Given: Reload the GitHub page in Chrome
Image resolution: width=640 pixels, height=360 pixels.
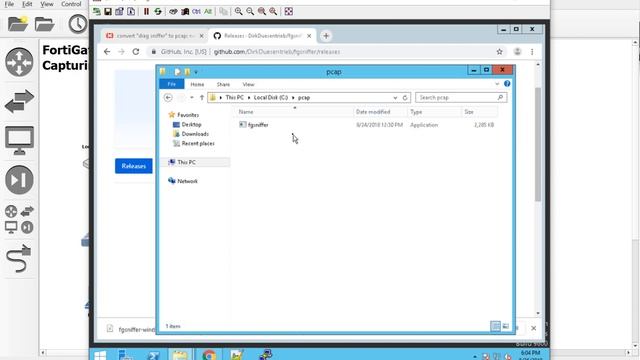Looking at the screenshot, I should (136, 51).
